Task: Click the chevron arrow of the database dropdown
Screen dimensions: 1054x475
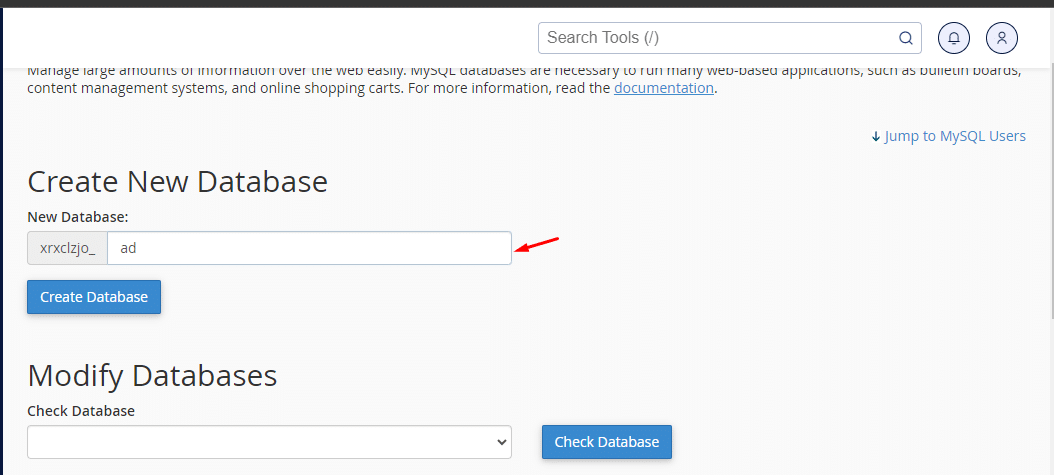Action: click(501, 442)
